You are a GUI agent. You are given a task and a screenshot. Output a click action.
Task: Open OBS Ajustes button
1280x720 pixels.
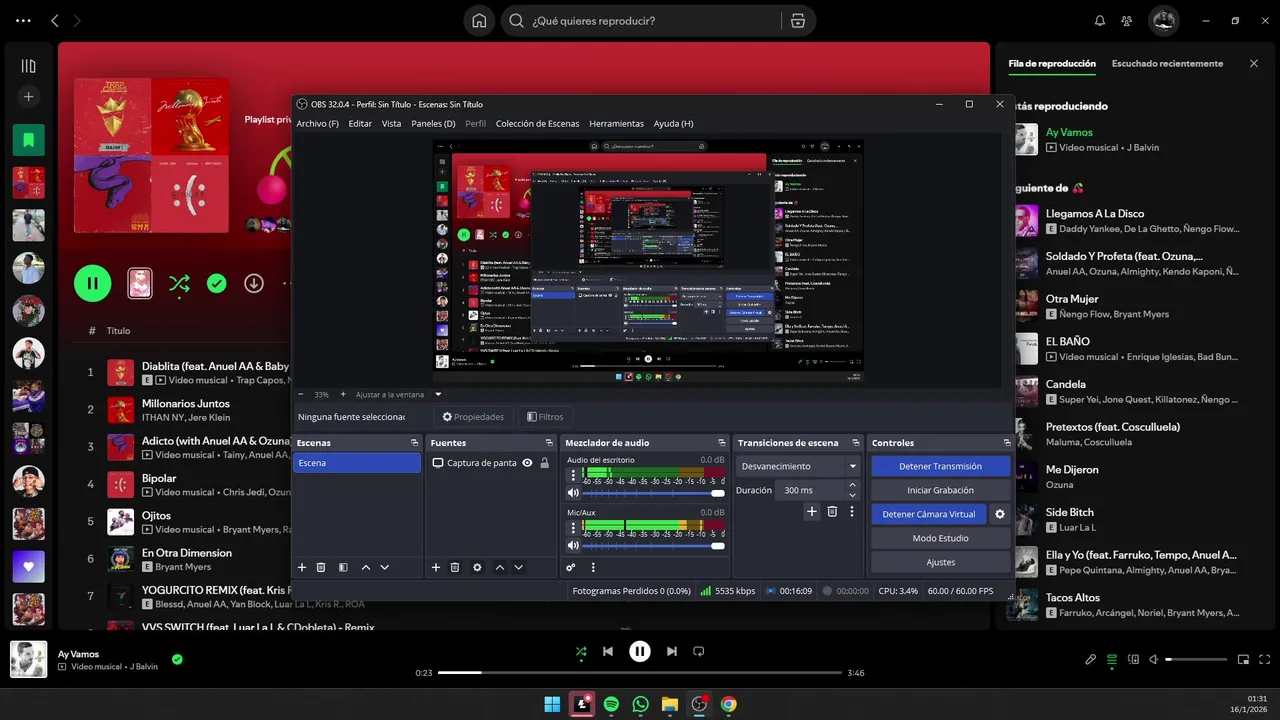[x=940, y=562]
